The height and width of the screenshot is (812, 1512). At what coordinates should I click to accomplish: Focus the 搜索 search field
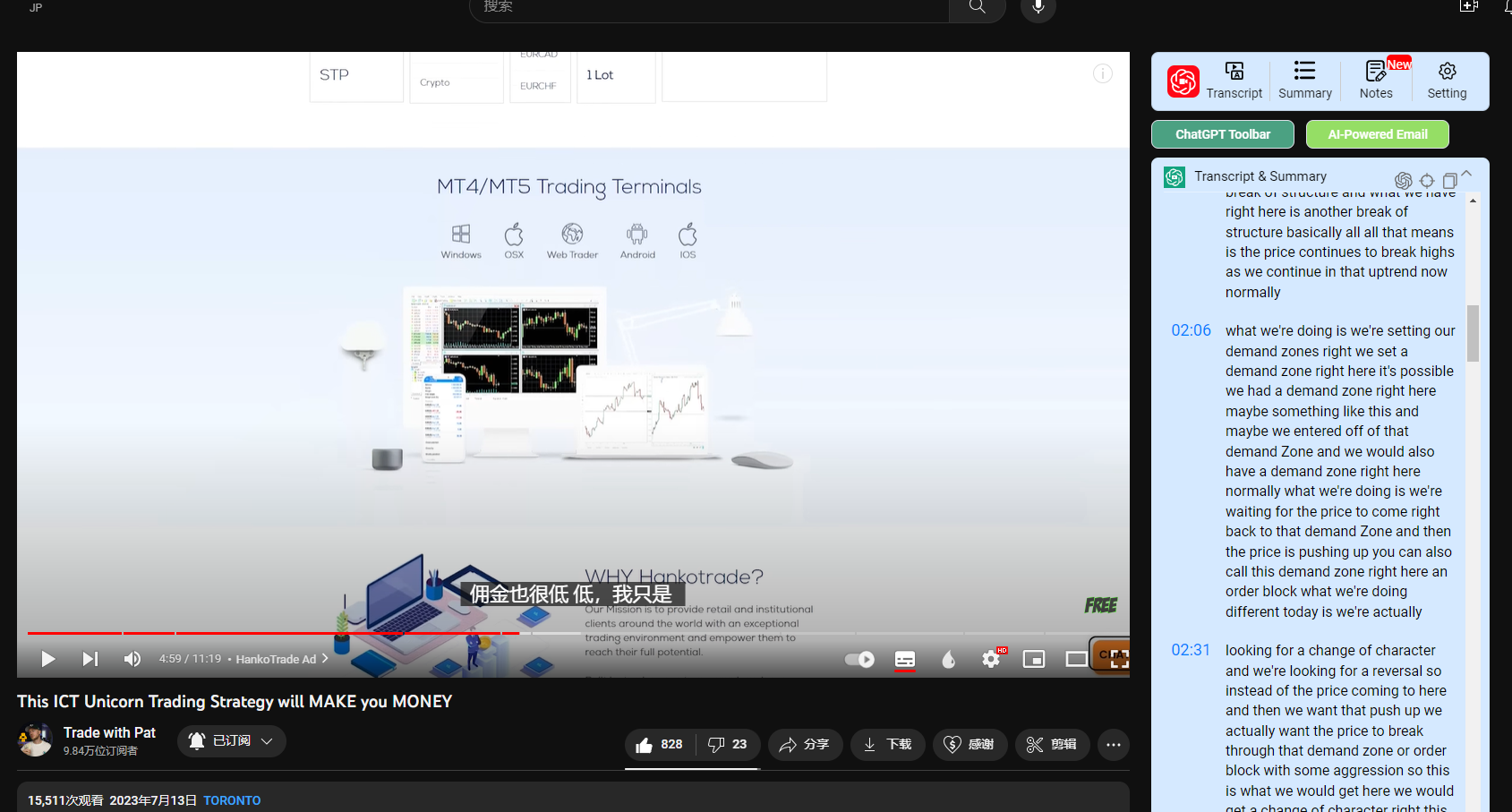pos(709,8)
